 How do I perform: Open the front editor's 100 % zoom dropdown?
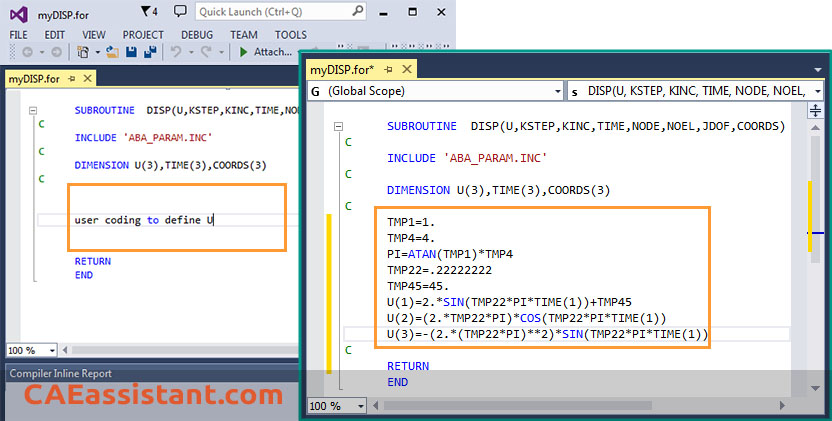tap(361, 407)
